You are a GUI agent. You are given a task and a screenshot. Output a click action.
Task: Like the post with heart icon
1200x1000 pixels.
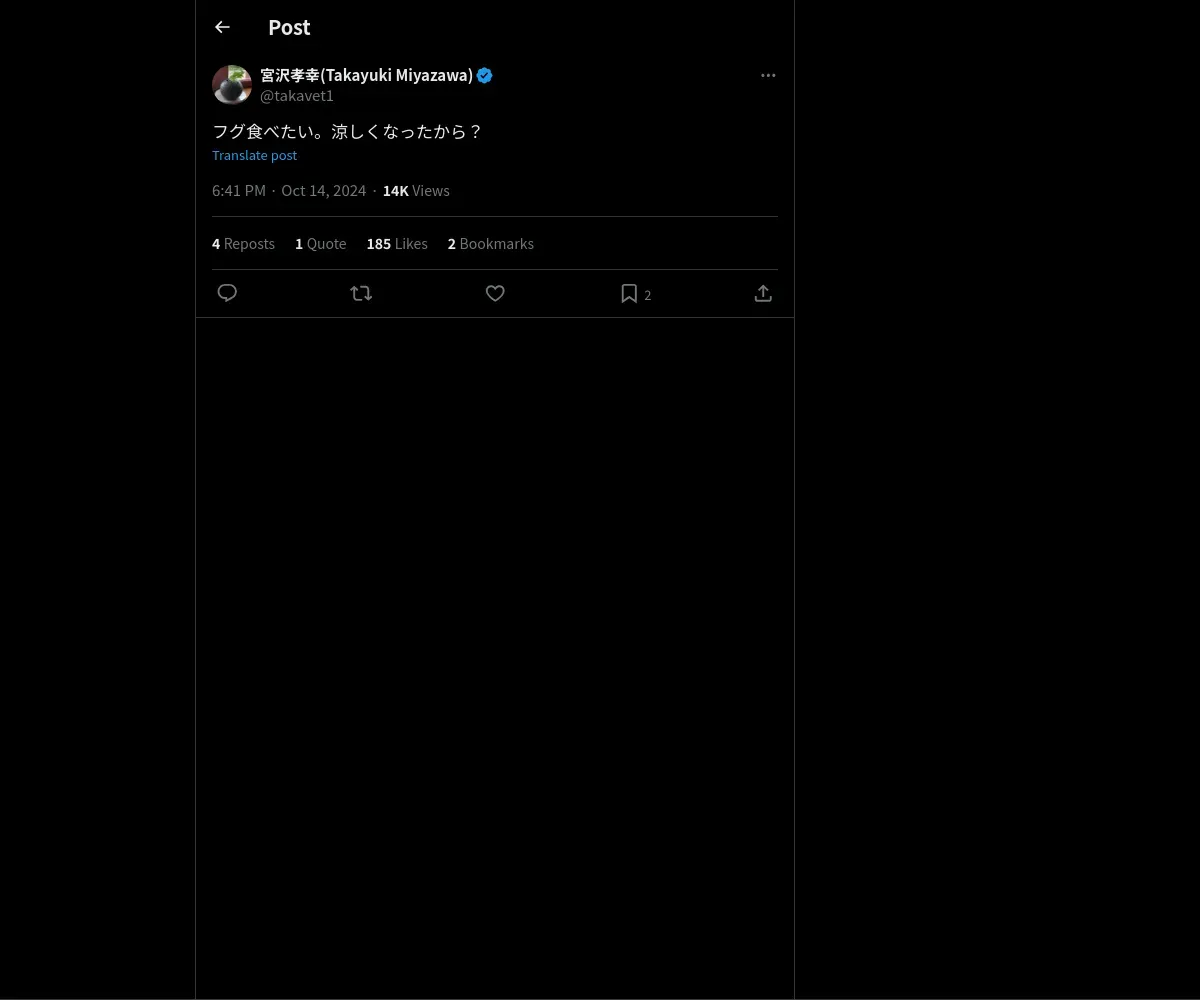[x=495, y=293]
